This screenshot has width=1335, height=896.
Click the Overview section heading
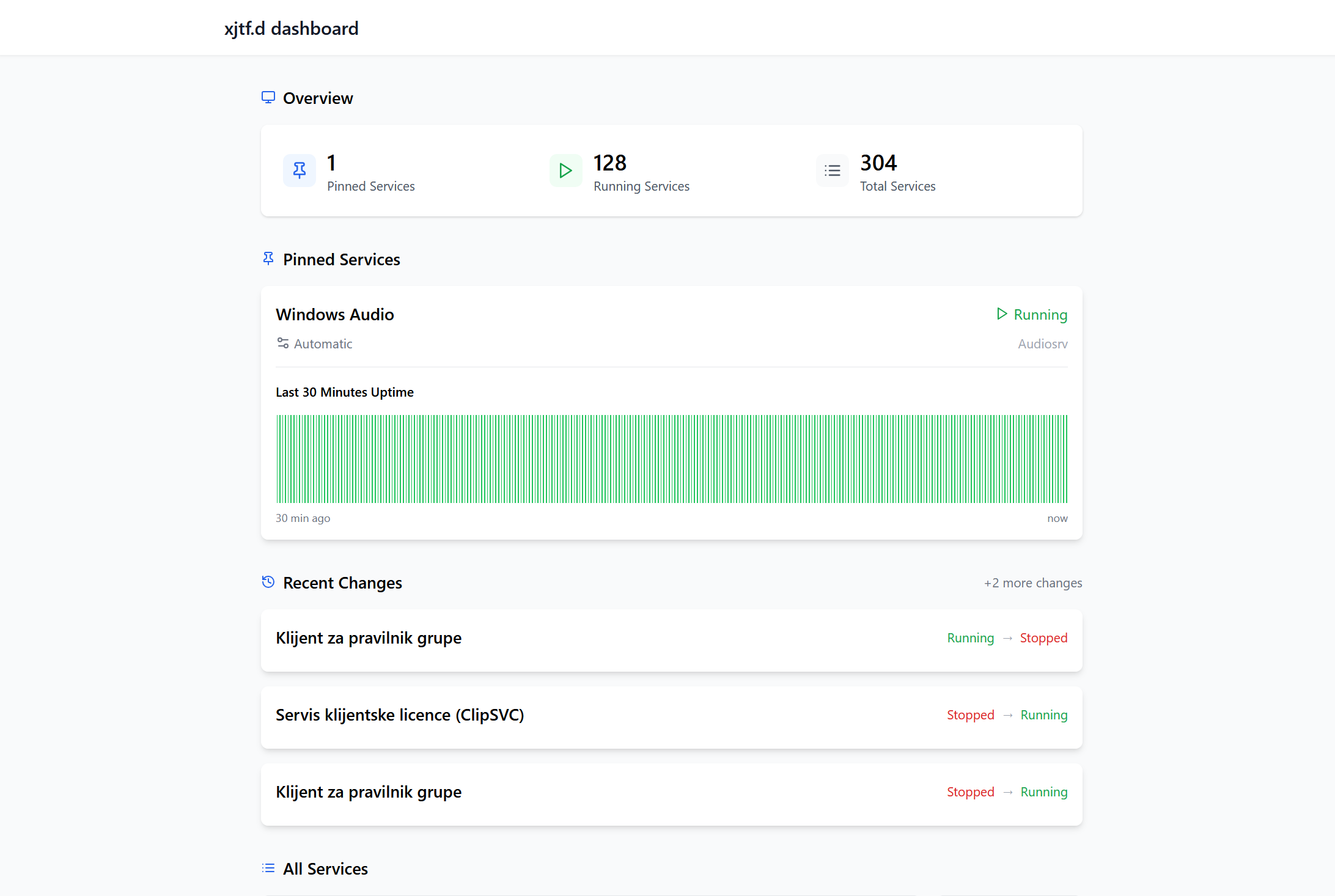click(x=318, y=98)
